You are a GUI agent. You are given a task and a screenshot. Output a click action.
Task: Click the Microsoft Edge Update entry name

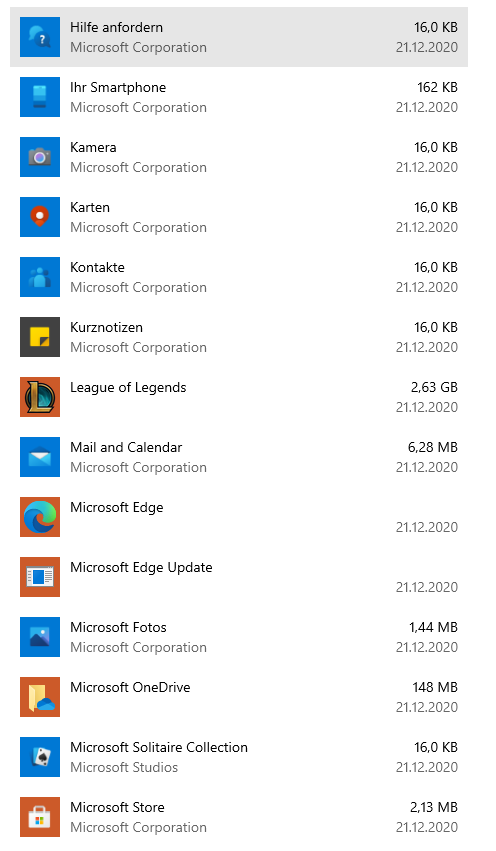(141, 568)
